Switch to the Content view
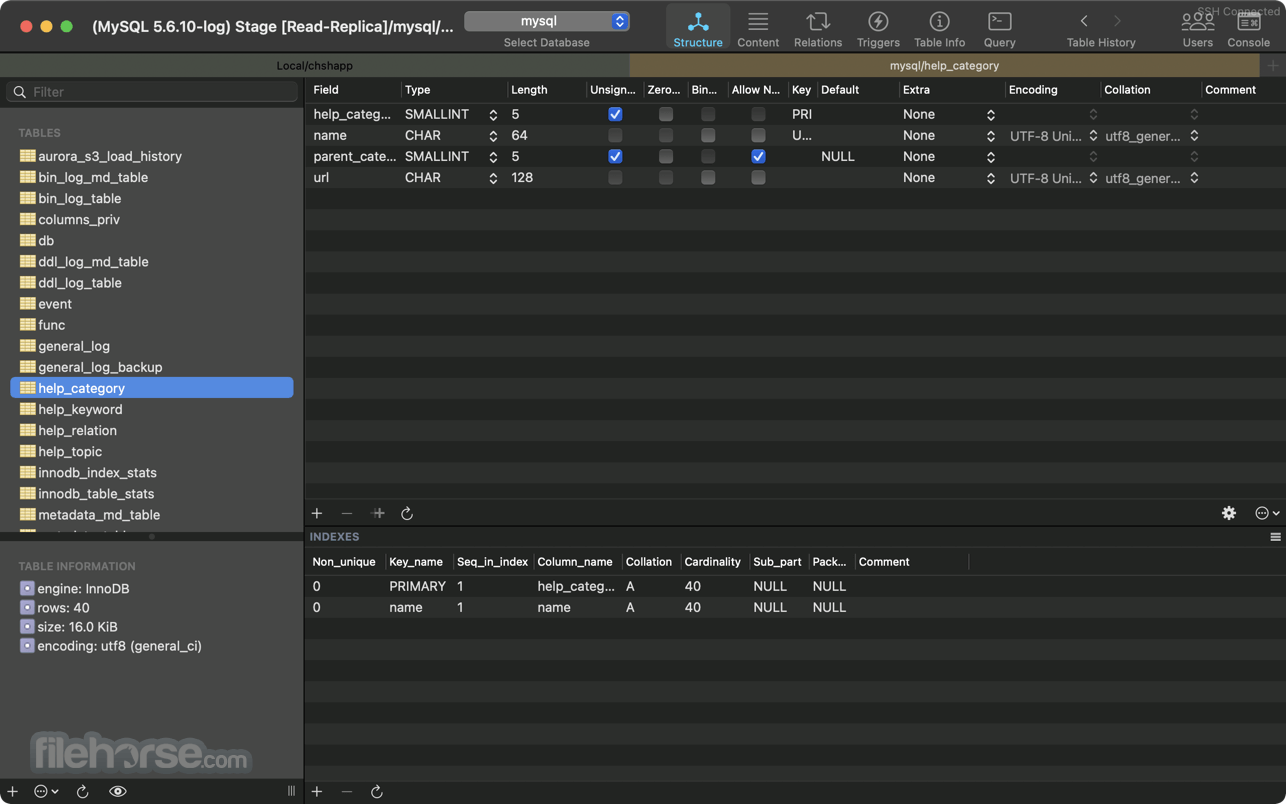 [x=758, y=28]
